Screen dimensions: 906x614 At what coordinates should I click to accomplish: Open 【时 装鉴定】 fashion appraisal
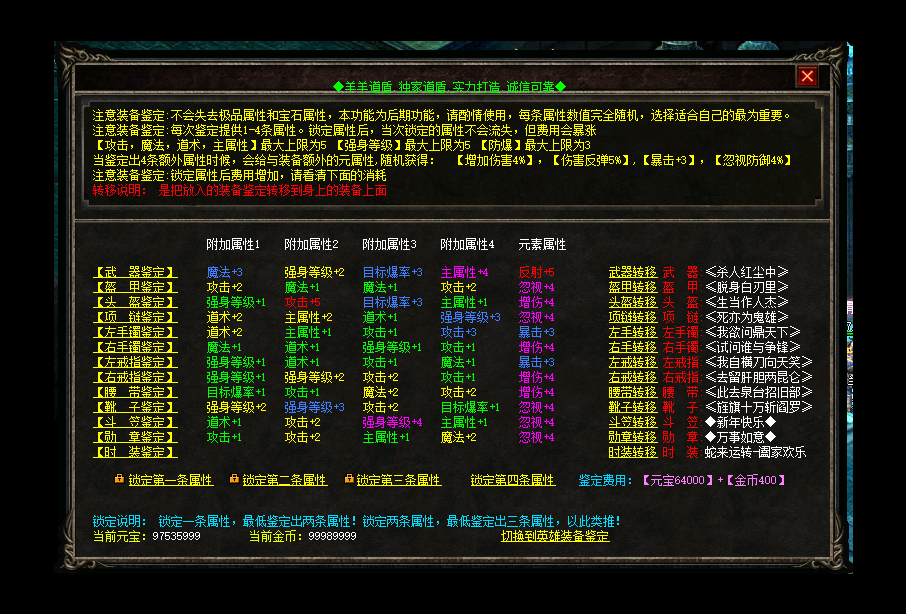point(135,452)
